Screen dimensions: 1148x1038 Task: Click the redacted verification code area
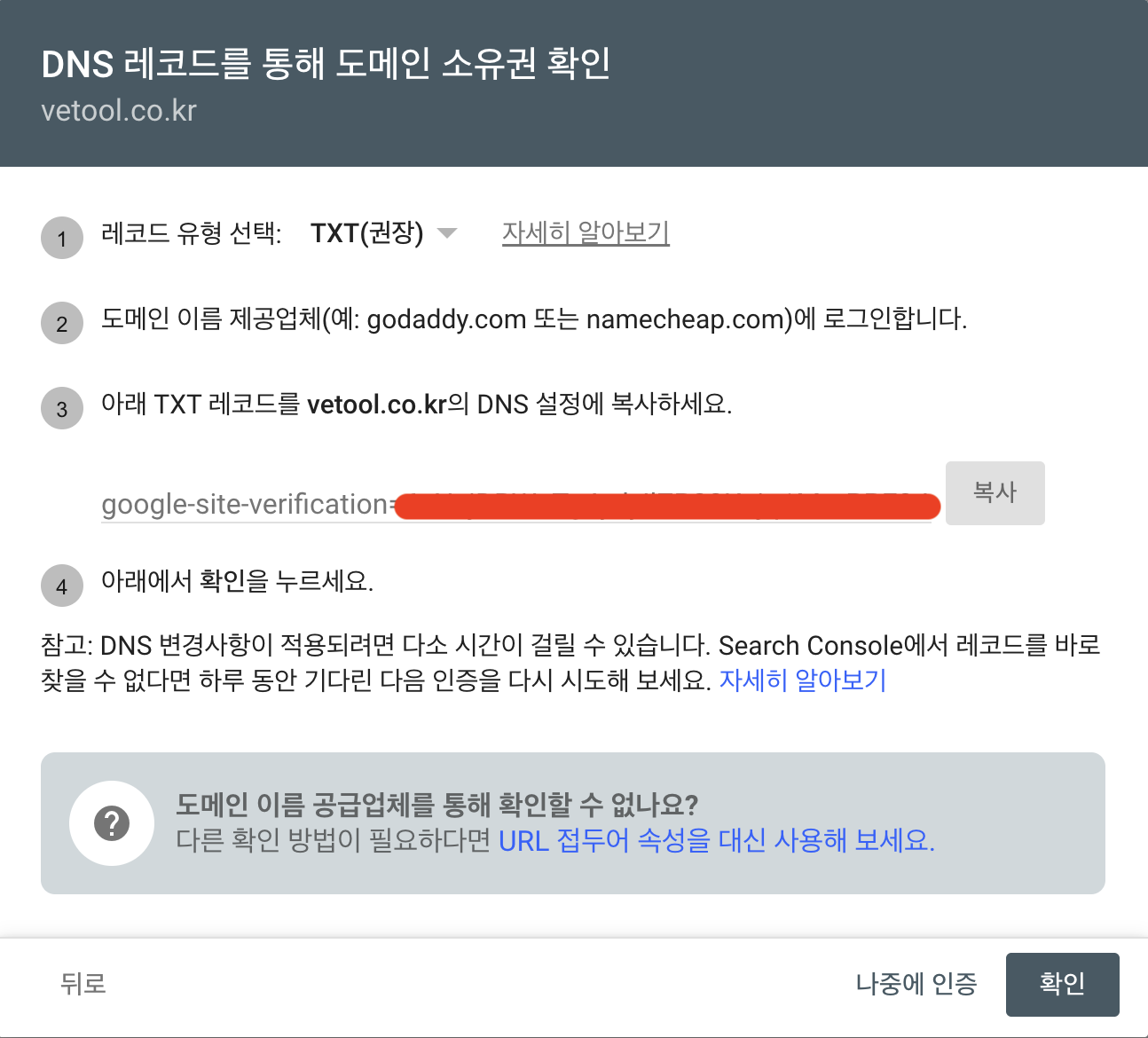(665, 504)
